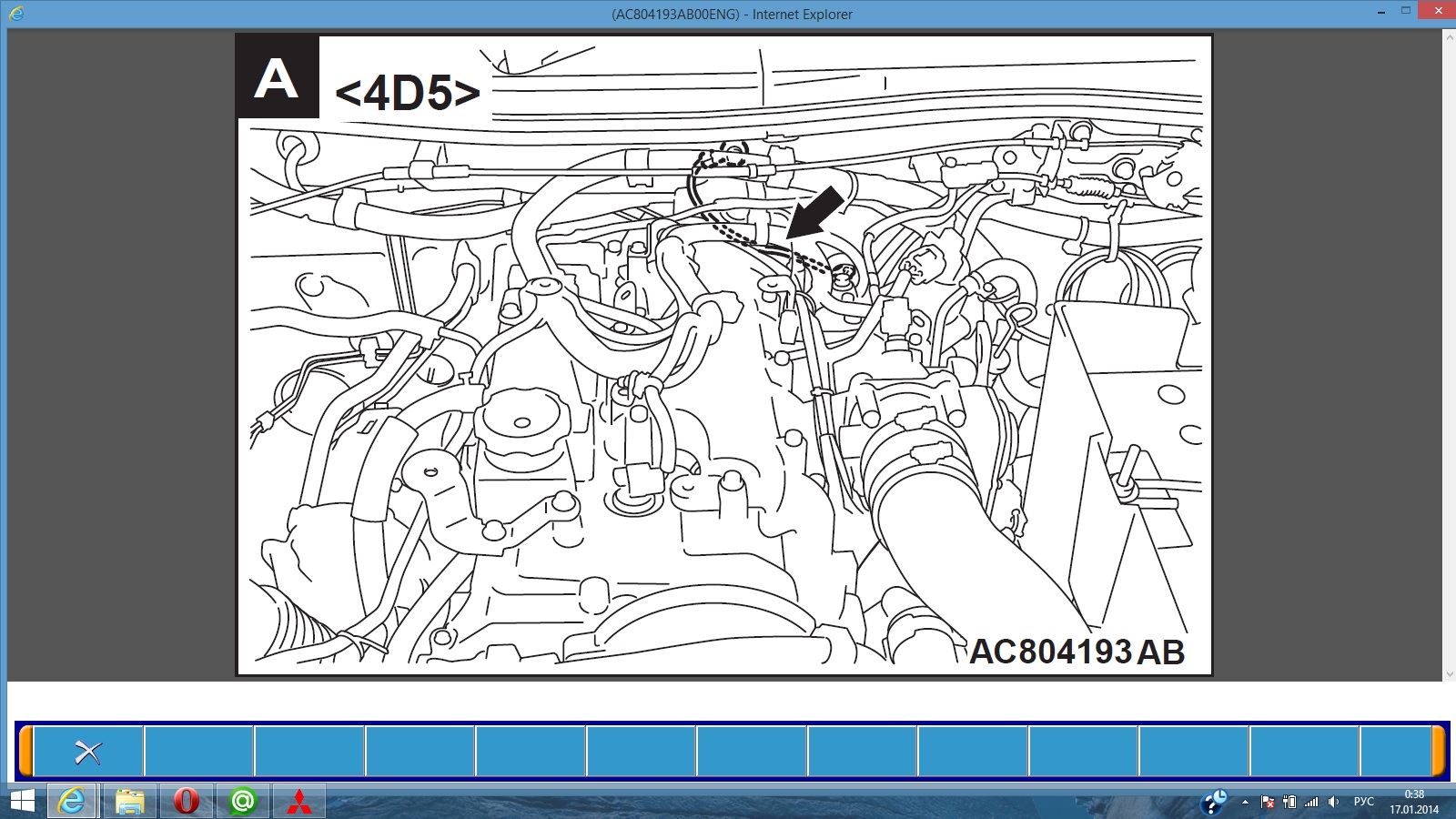
Task: Click the 4D5 engine diagram image
Action: 723,355
